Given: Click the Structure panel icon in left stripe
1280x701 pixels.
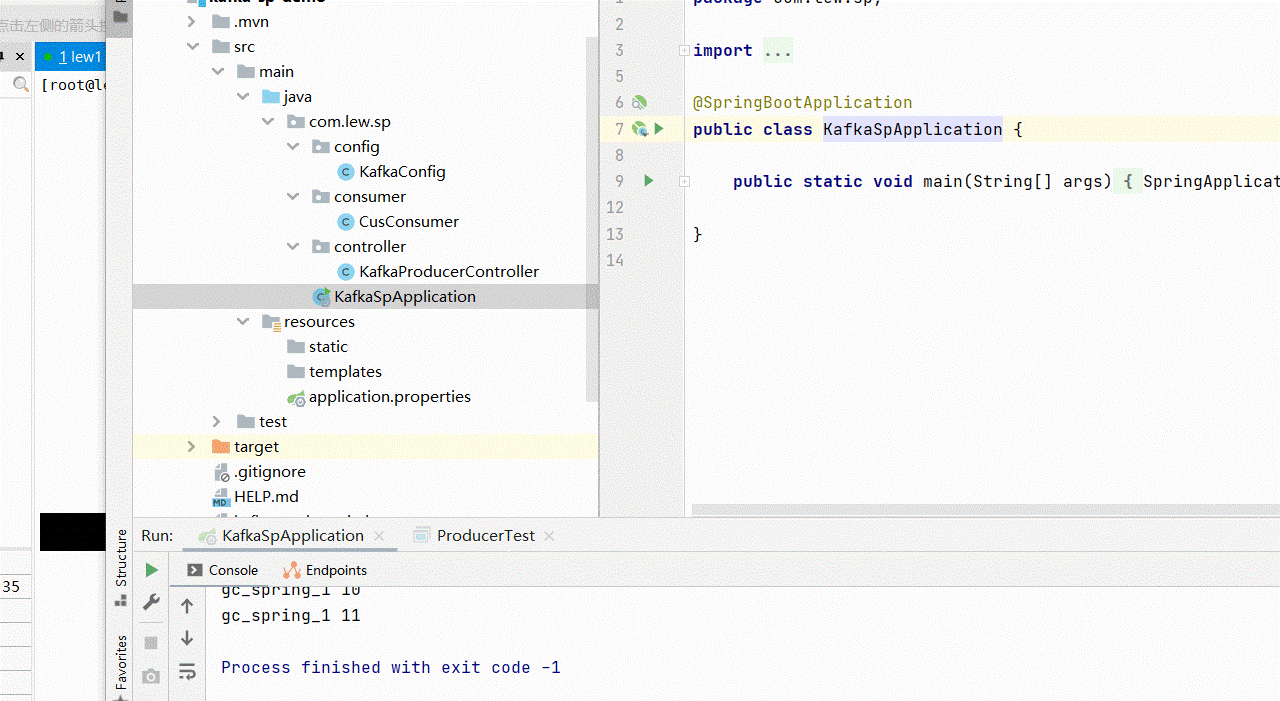Looking at the screenshot, I should point(120,600).
